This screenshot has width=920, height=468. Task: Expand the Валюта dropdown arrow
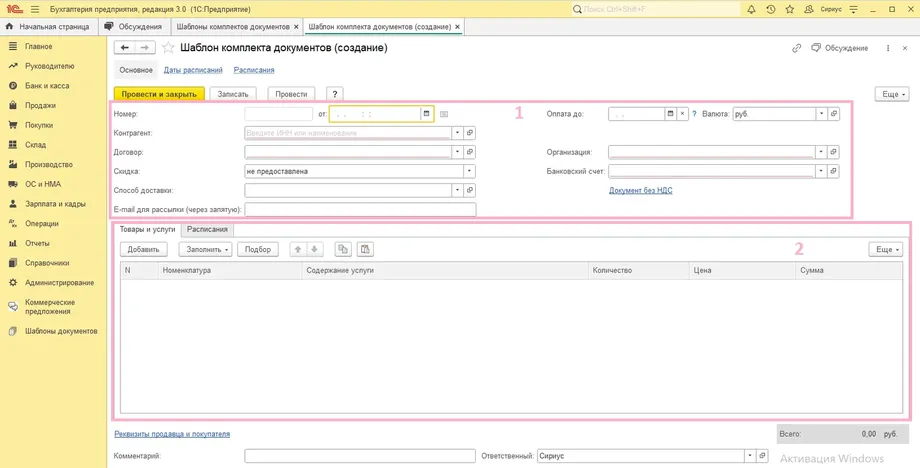pos(821,114)
